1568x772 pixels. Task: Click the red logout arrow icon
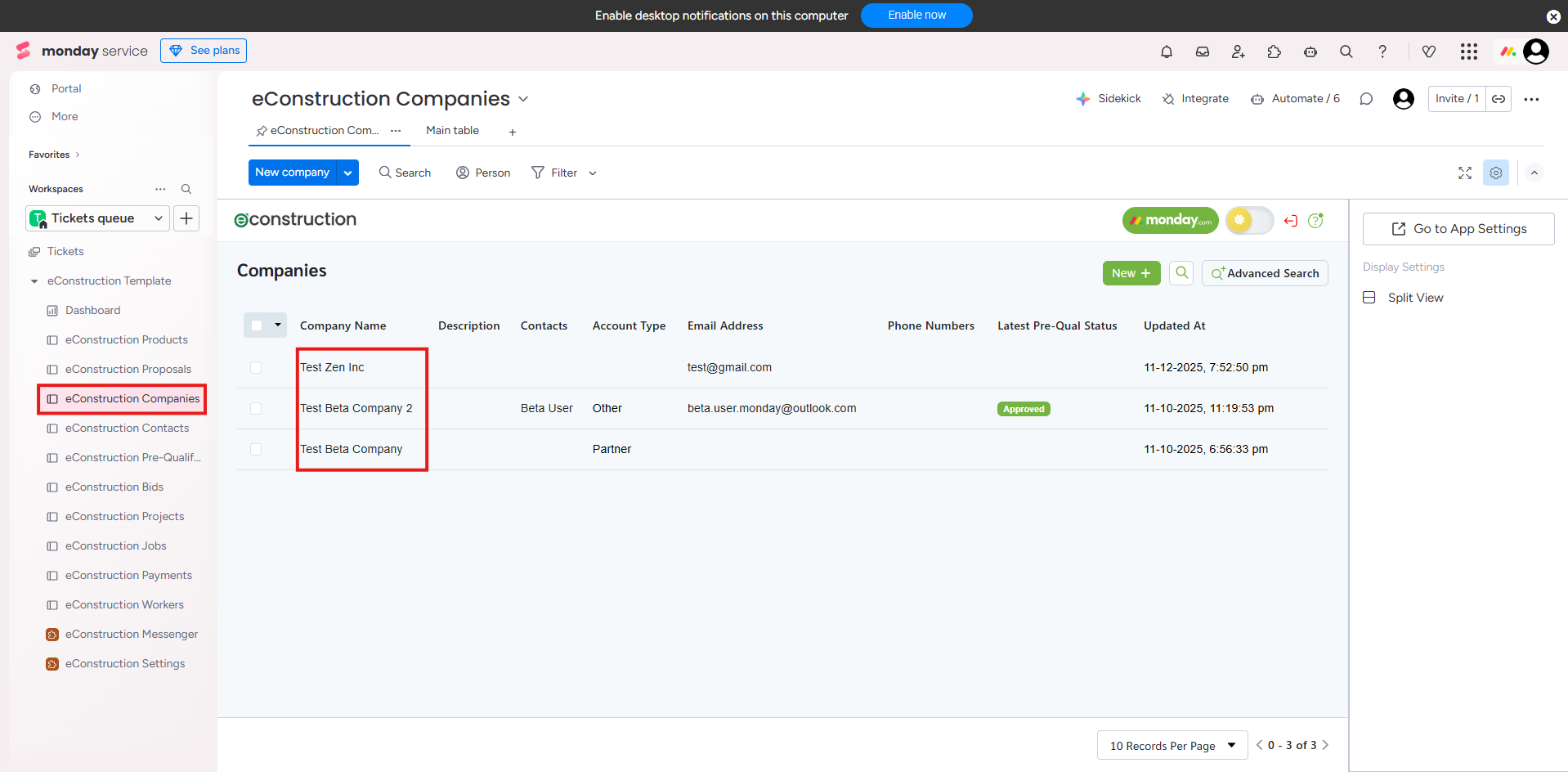click(1291, 221)
